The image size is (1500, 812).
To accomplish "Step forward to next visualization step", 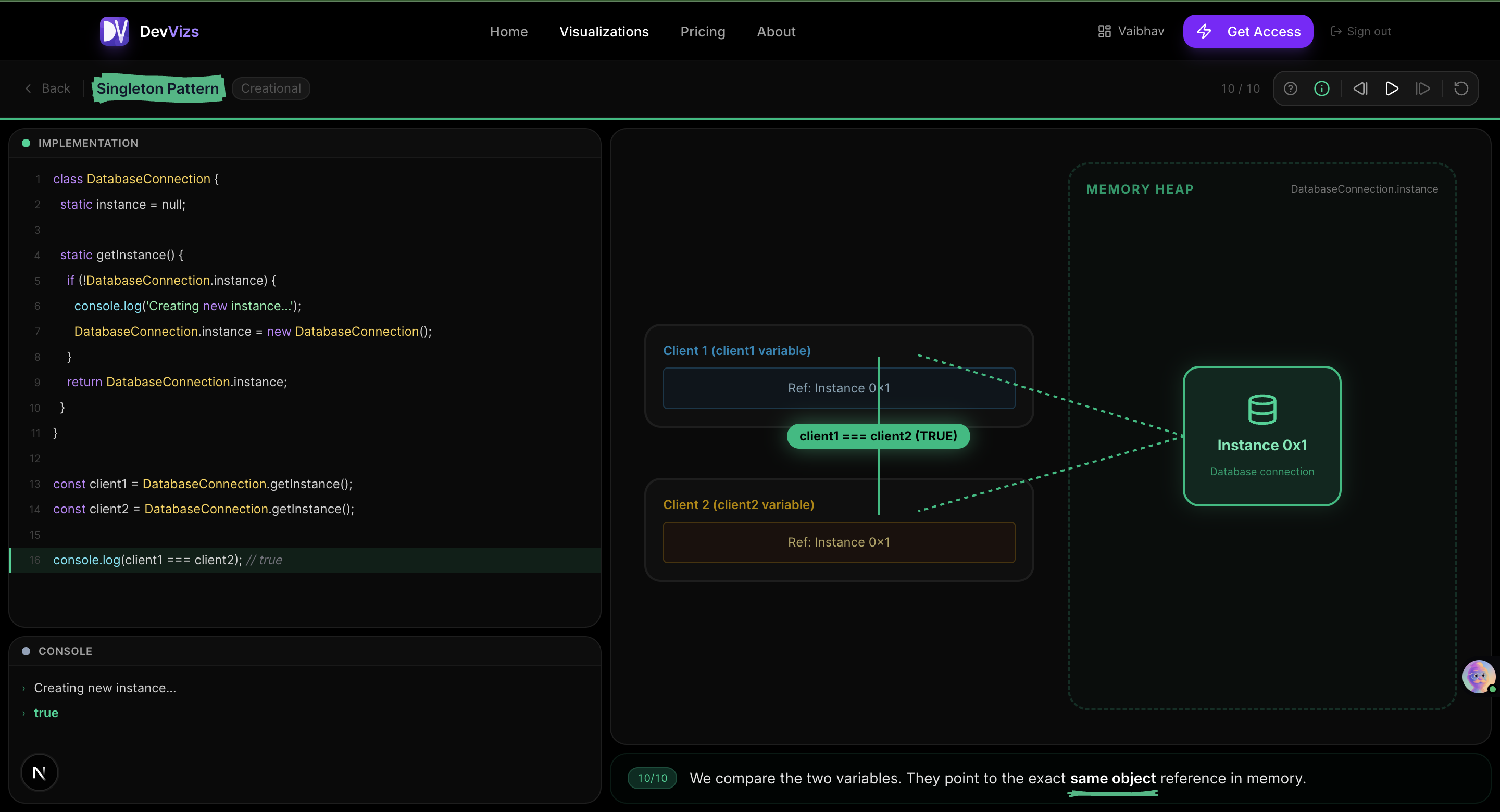I will pyautogui.click(x=1422, y=88).
